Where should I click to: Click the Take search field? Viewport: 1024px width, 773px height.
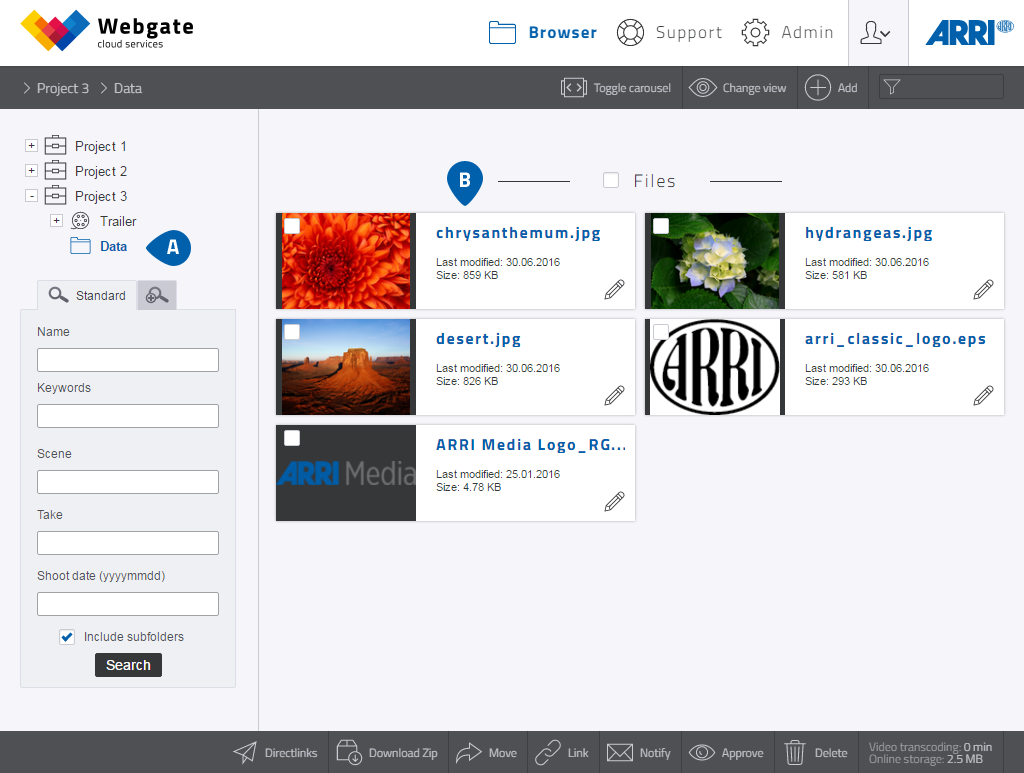[x=128, y=543]
